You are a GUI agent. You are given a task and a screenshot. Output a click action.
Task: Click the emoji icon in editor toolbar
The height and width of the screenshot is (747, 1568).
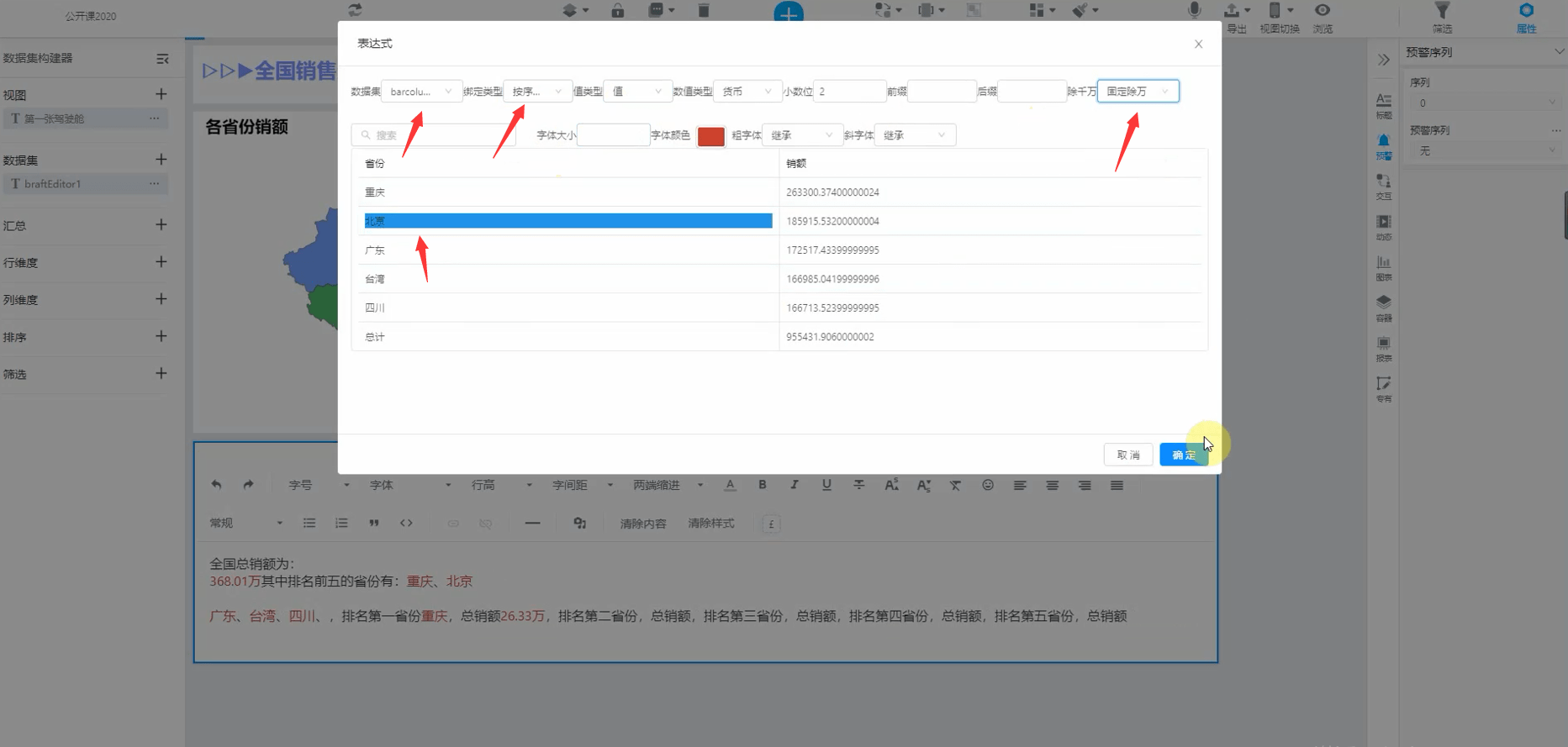tap(988, 485)
